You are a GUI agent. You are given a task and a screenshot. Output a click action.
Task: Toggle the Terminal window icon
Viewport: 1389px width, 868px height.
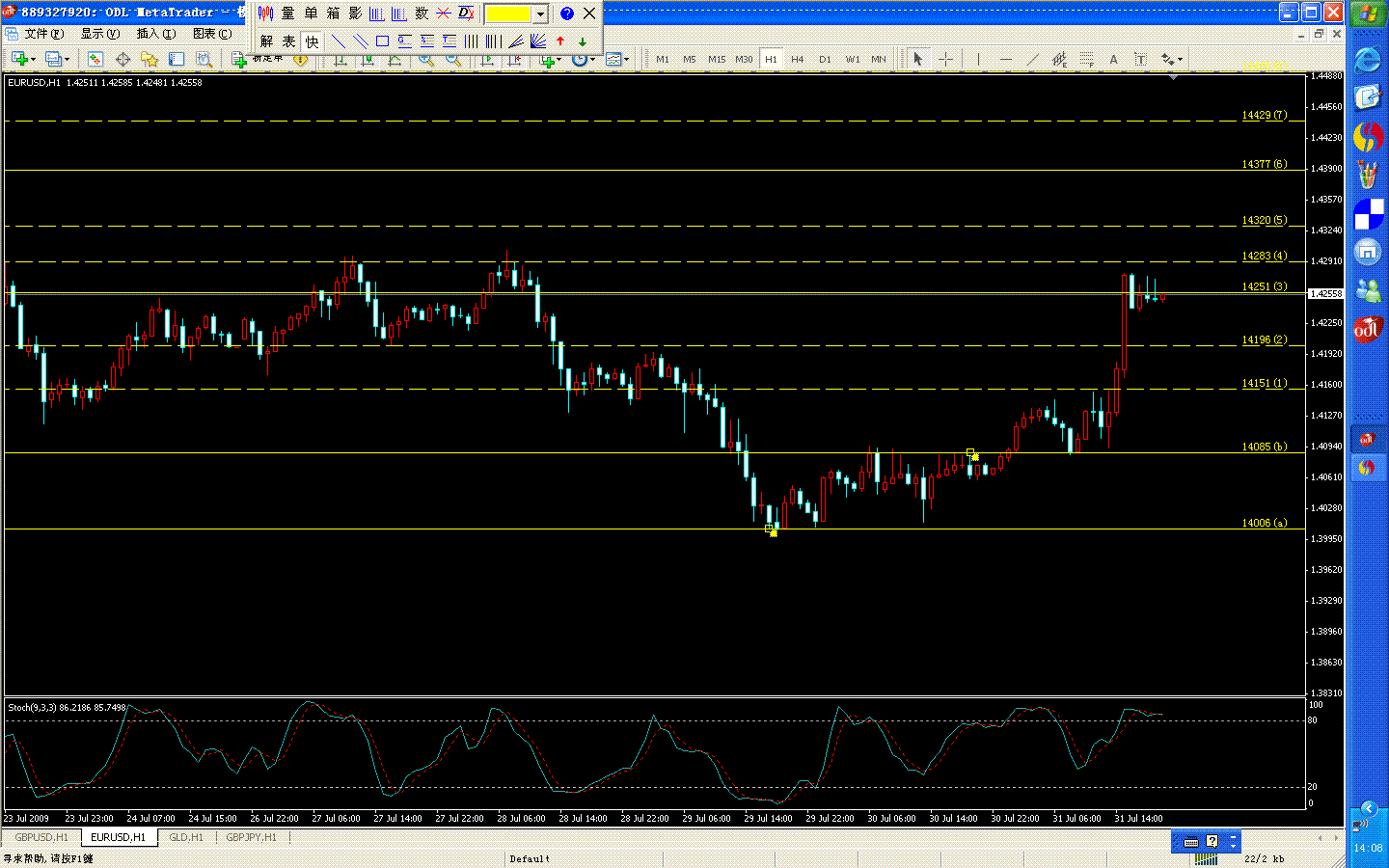point(177,59)
